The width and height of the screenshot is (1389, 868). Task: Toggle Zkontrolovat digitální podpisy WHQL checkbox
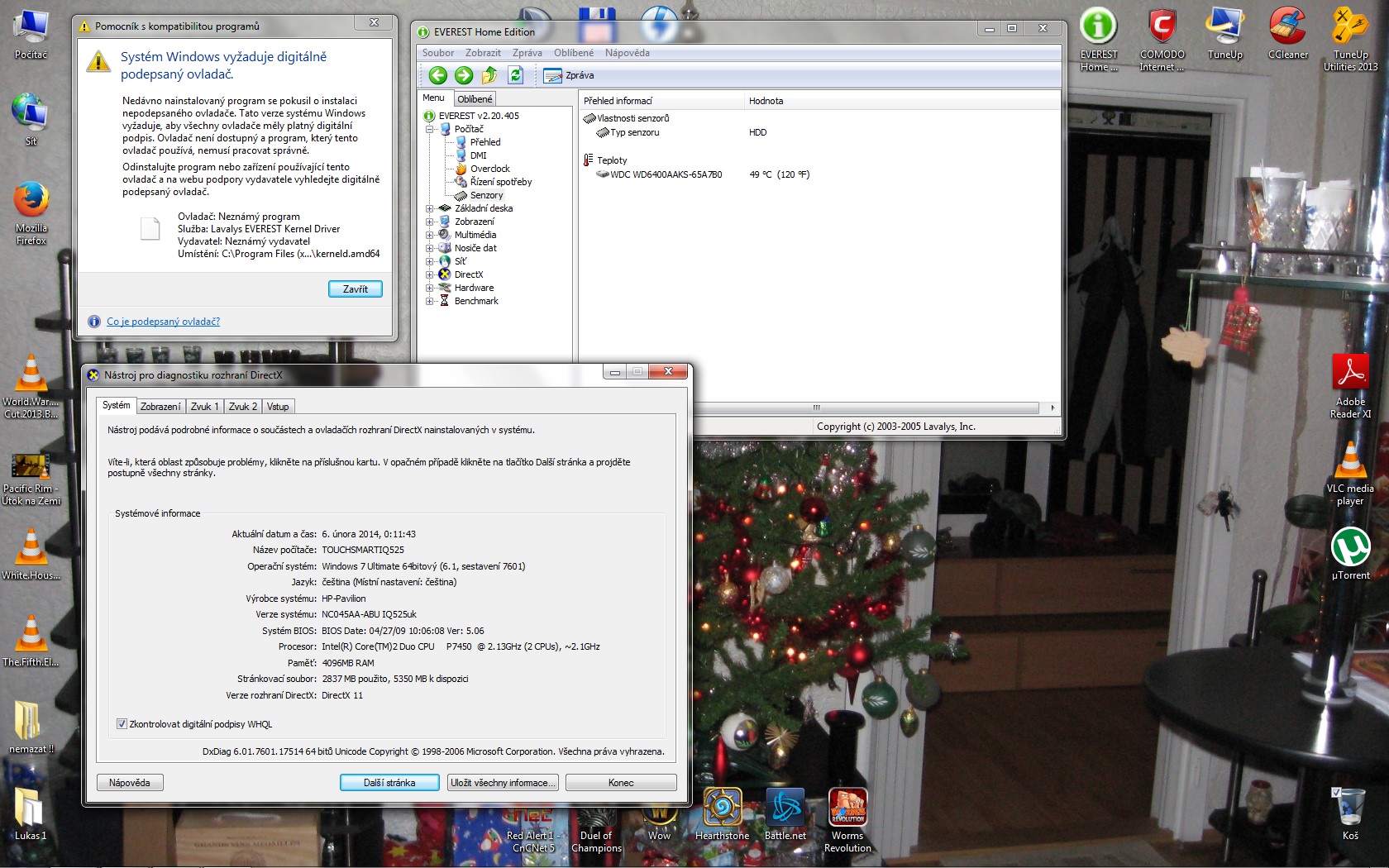coord(122,724)
